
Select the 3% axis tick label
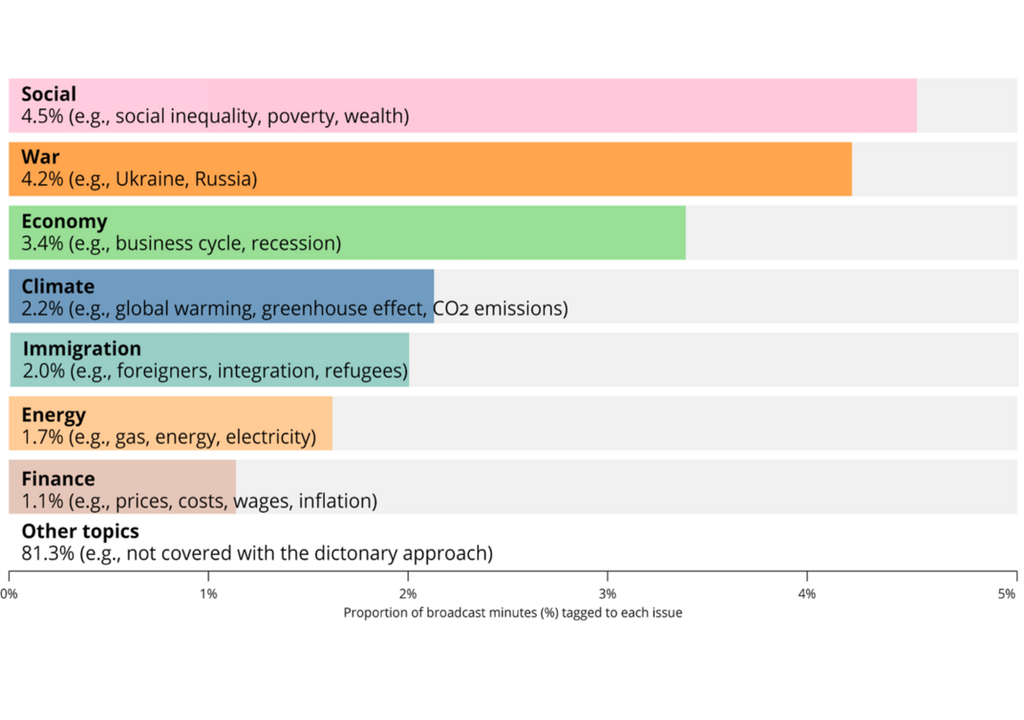[607, 594]
